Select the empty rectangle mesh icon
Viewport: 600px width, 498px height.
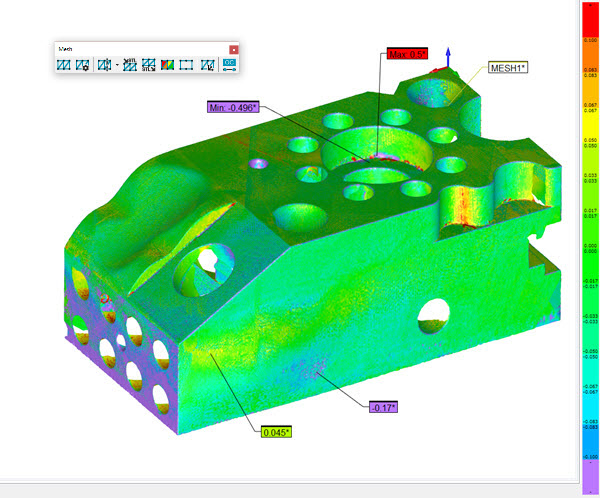pos(186,65)
